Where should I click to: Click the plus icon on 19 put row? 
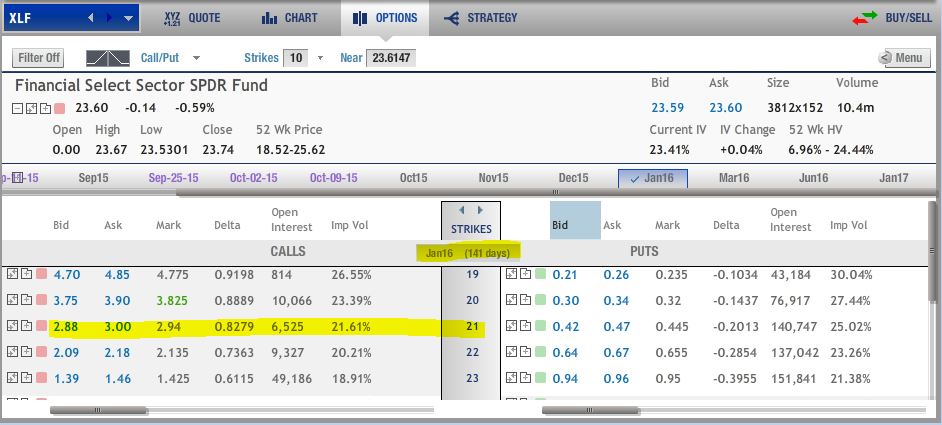(525, 274)
